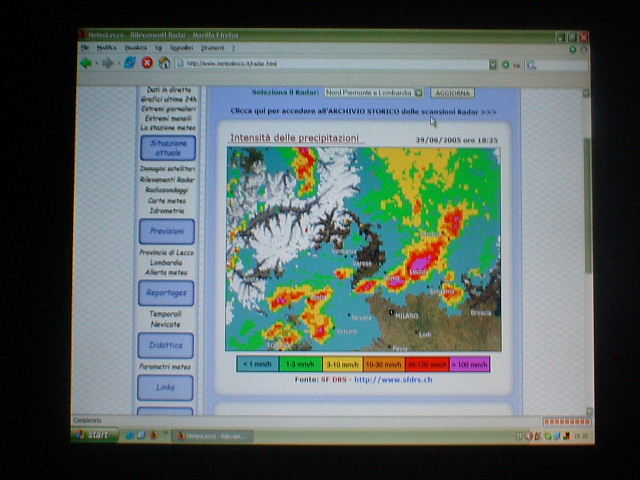
Task: Click the browser Back arrow button
Action: point(87,63)
